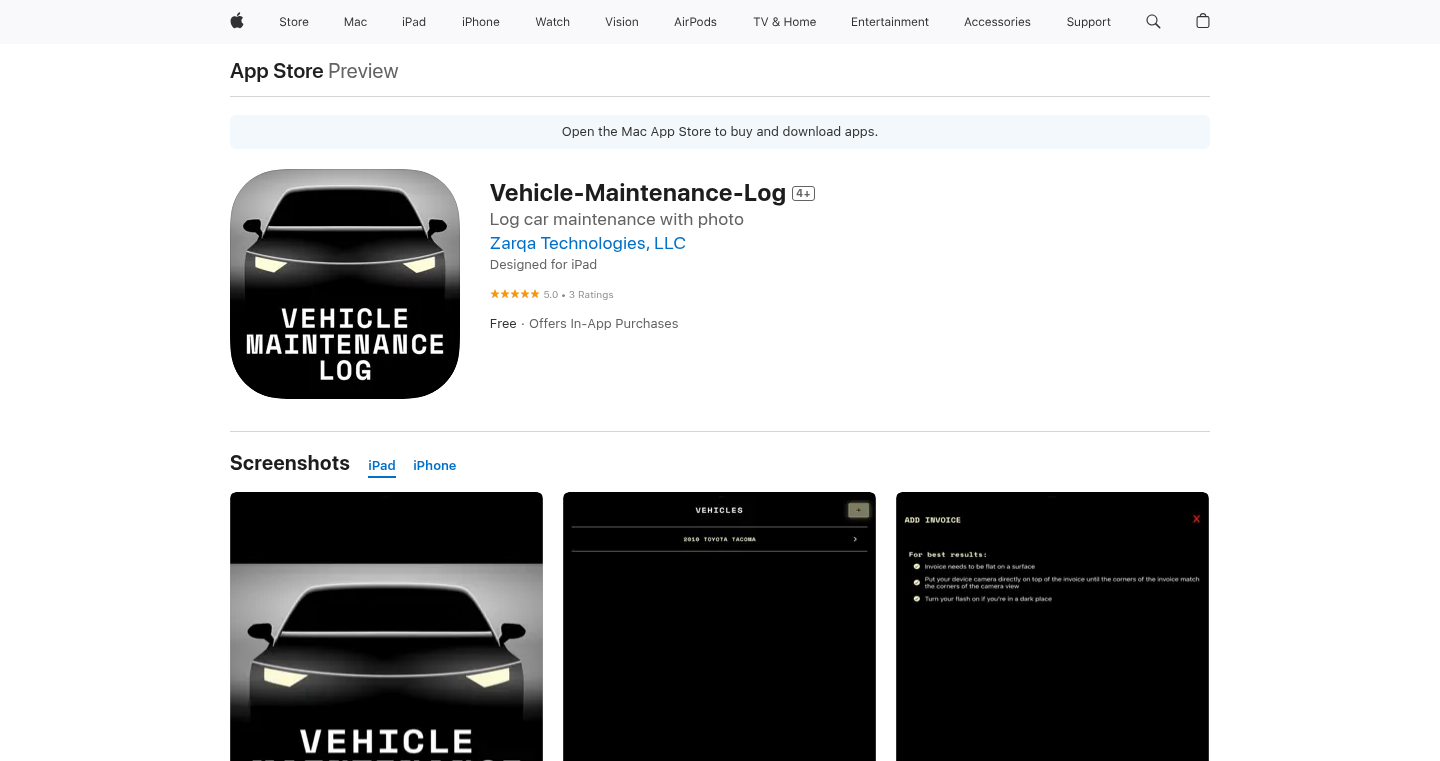The width and height of the screenshot is (1440, 761).
Task: Click the Vehicle-Maintenance-Log title text
Action: 638,193
